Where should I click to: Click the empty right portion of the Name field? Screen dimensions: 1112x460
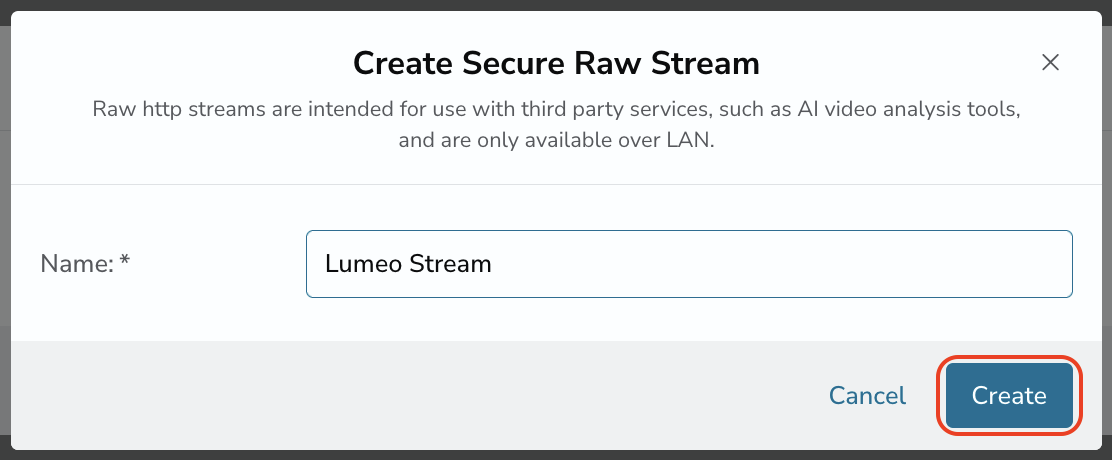[x=780, y=264]
